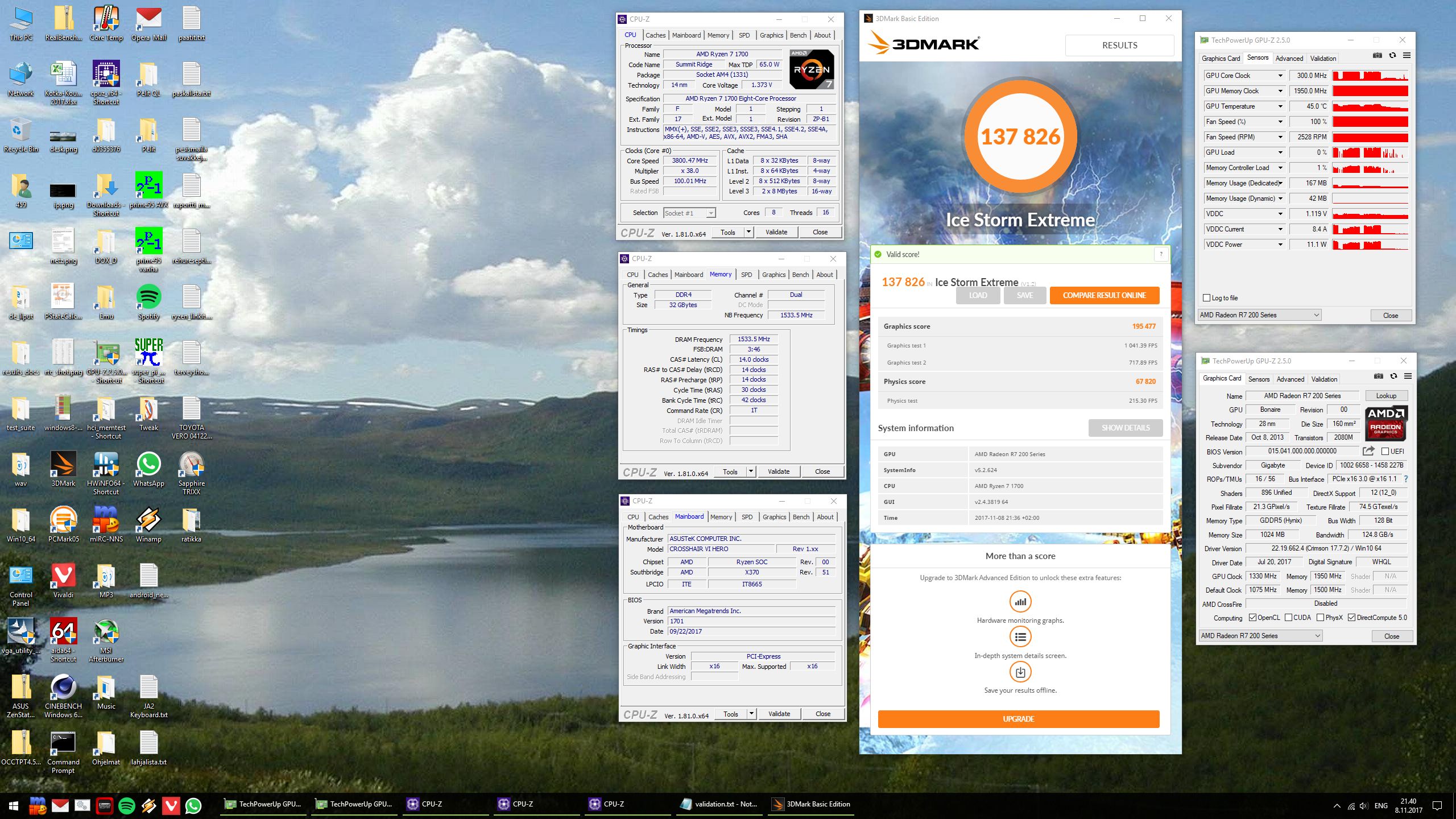Open the Tools dropdown arrow in CPU-Z CPU window

(x=748, y=232)
